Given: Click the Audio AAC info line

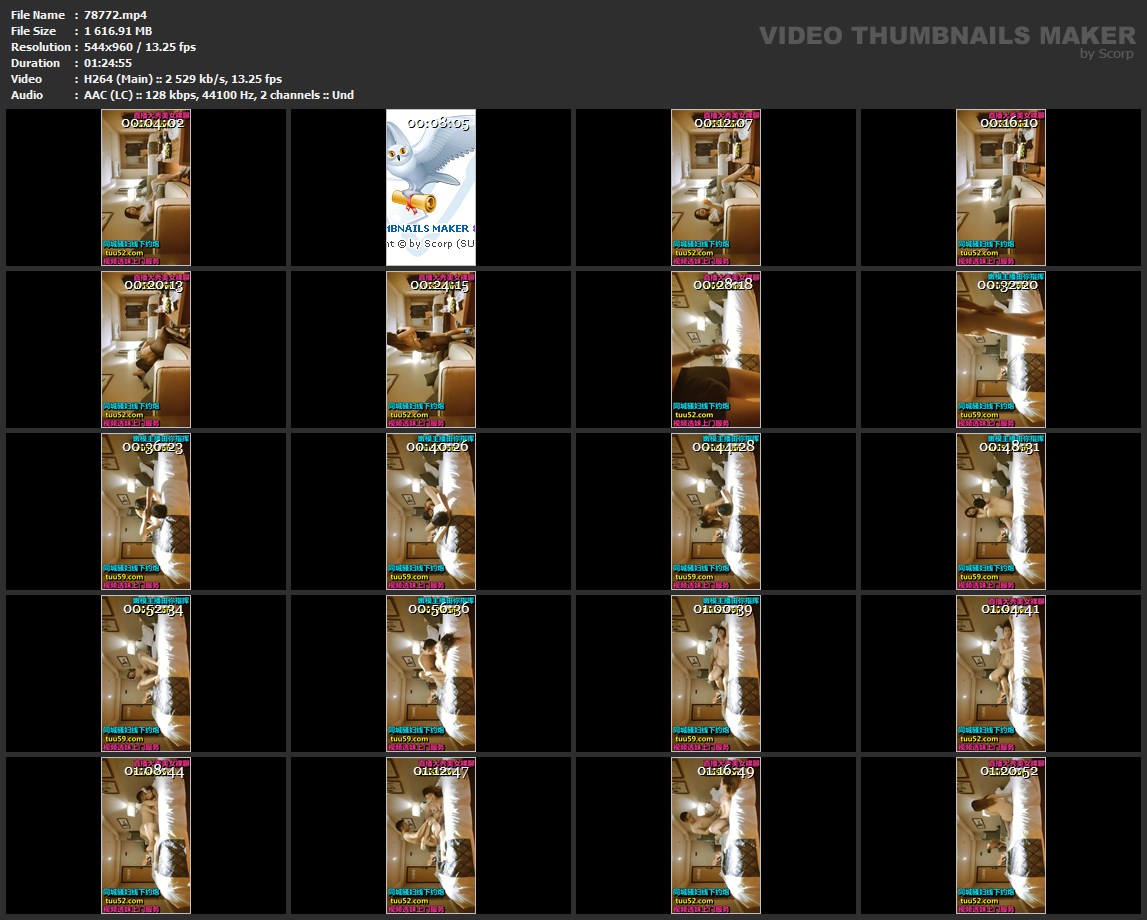Looking at the screenshot, I should coord(218,95).
